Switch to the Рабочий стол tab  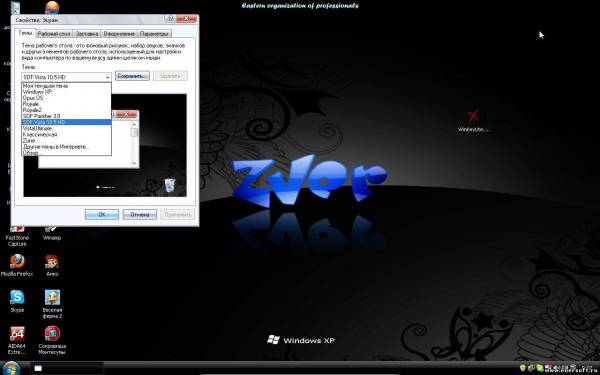click(x=54, y=34)
